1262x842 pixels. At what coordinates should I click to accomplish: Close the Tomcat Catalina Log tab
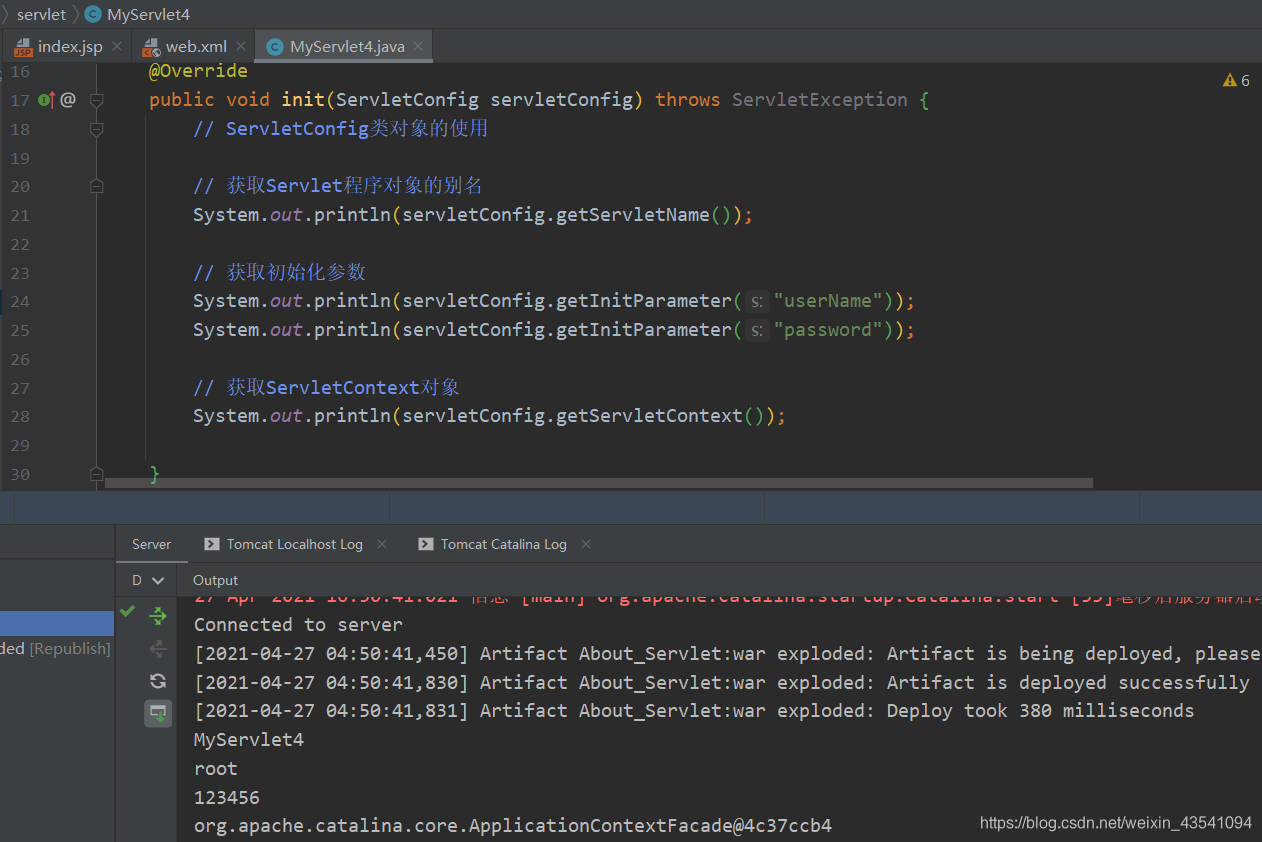[x=586, y=544]
